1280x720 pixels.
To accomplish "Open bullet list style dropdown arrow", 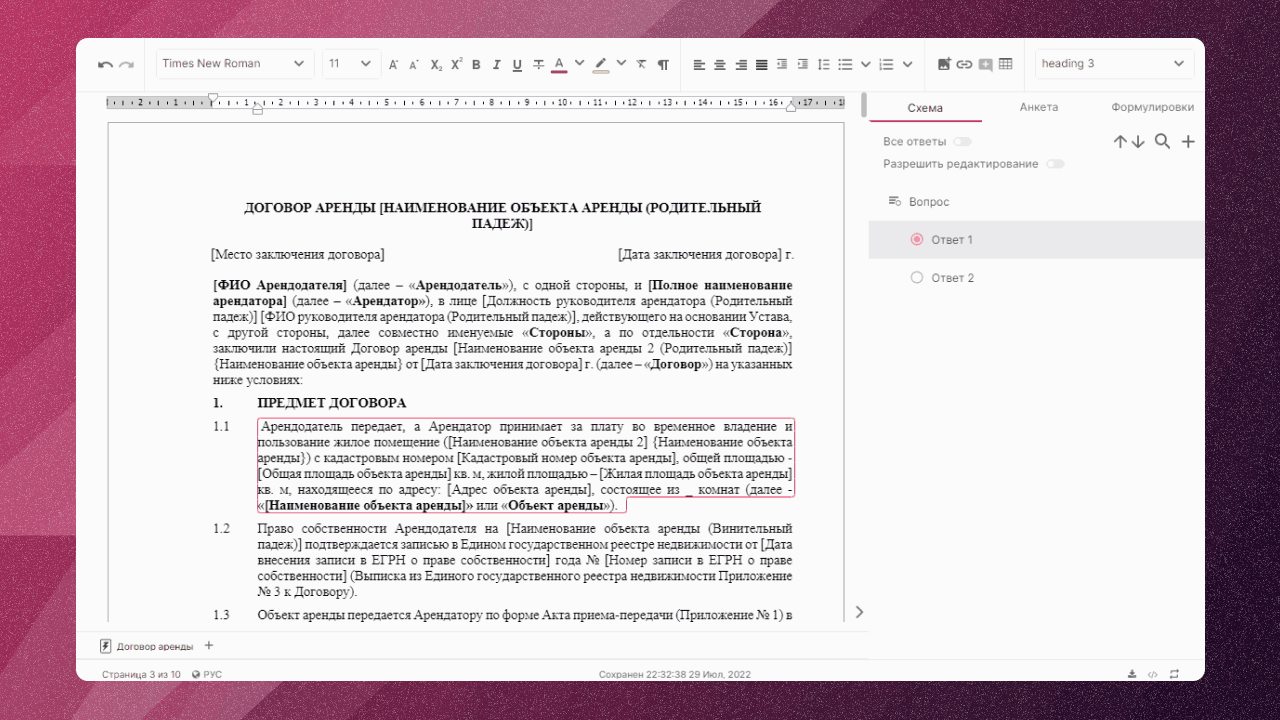I will pos(866,64).
